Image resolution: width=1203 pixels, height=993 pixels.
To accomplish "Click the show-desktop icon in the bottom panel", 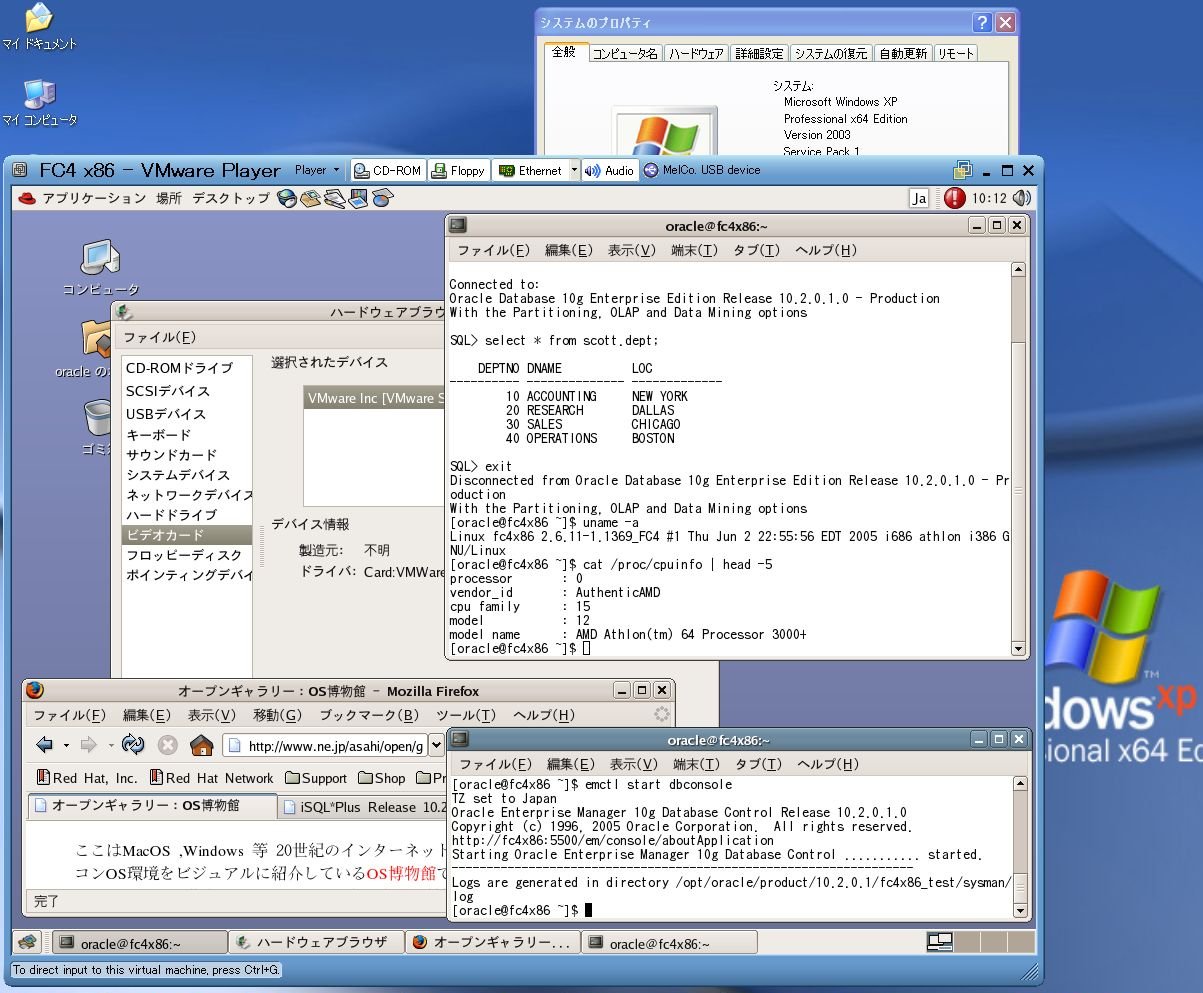I will [x=28, y=942].
